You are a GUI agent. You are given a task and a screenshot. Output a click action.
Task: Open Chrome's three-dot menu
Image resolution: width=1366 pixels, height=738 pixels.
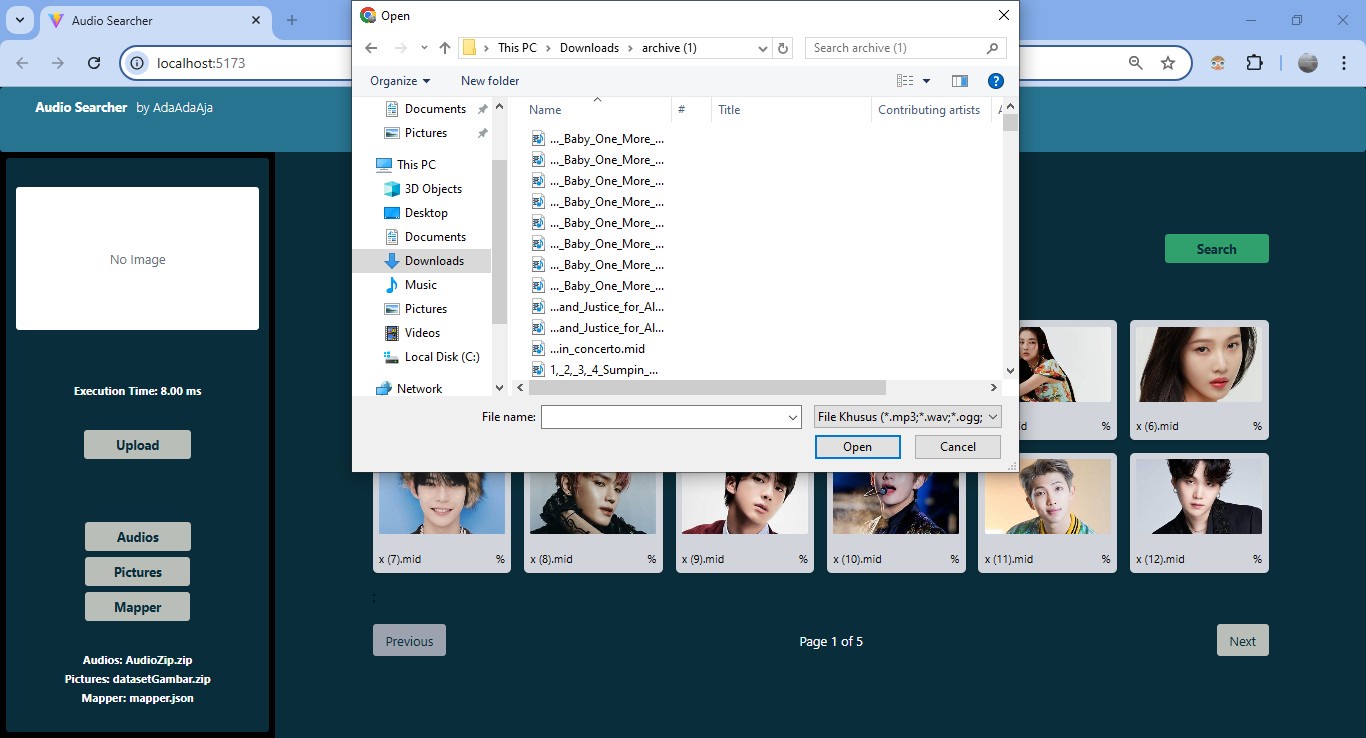tap(1342, 63)
